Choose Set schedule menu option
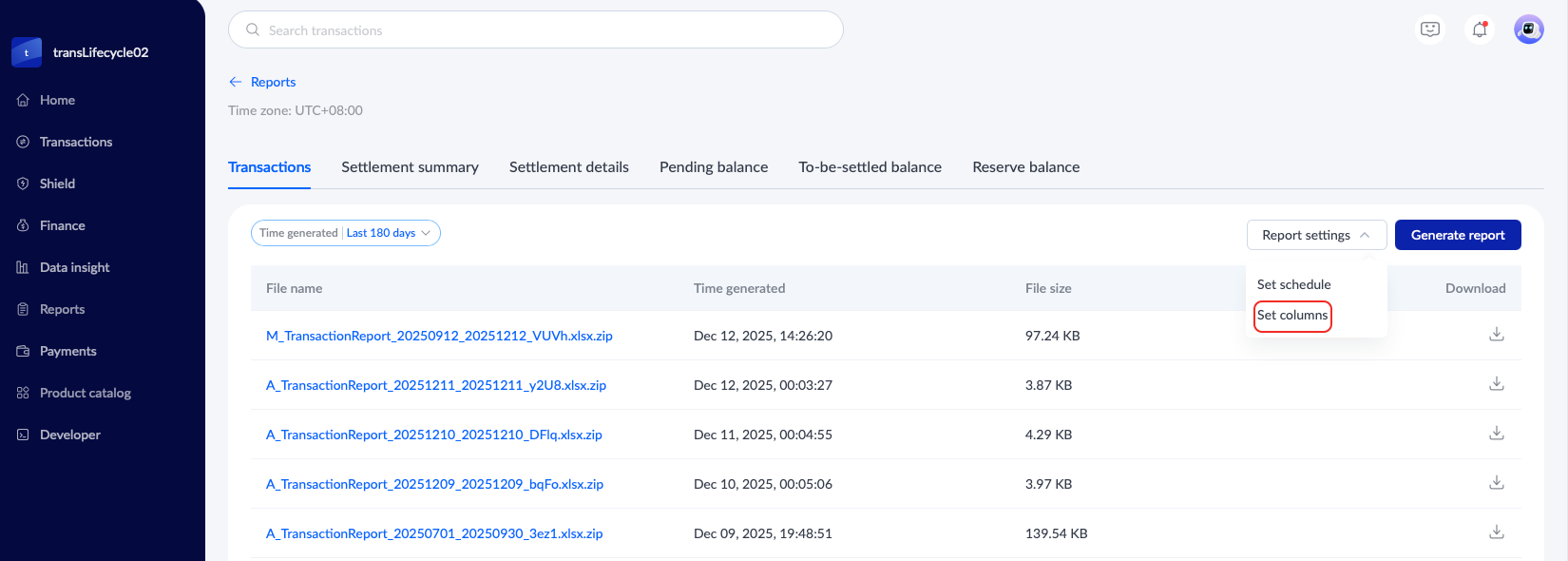 coord(1293,284)
